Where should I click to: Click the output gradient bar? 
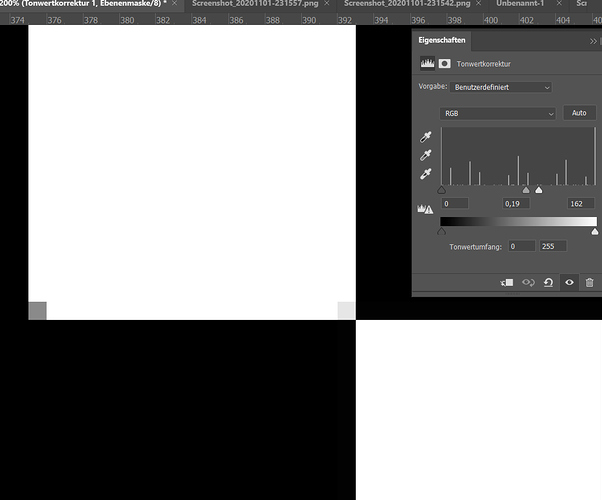pos(518,222)
